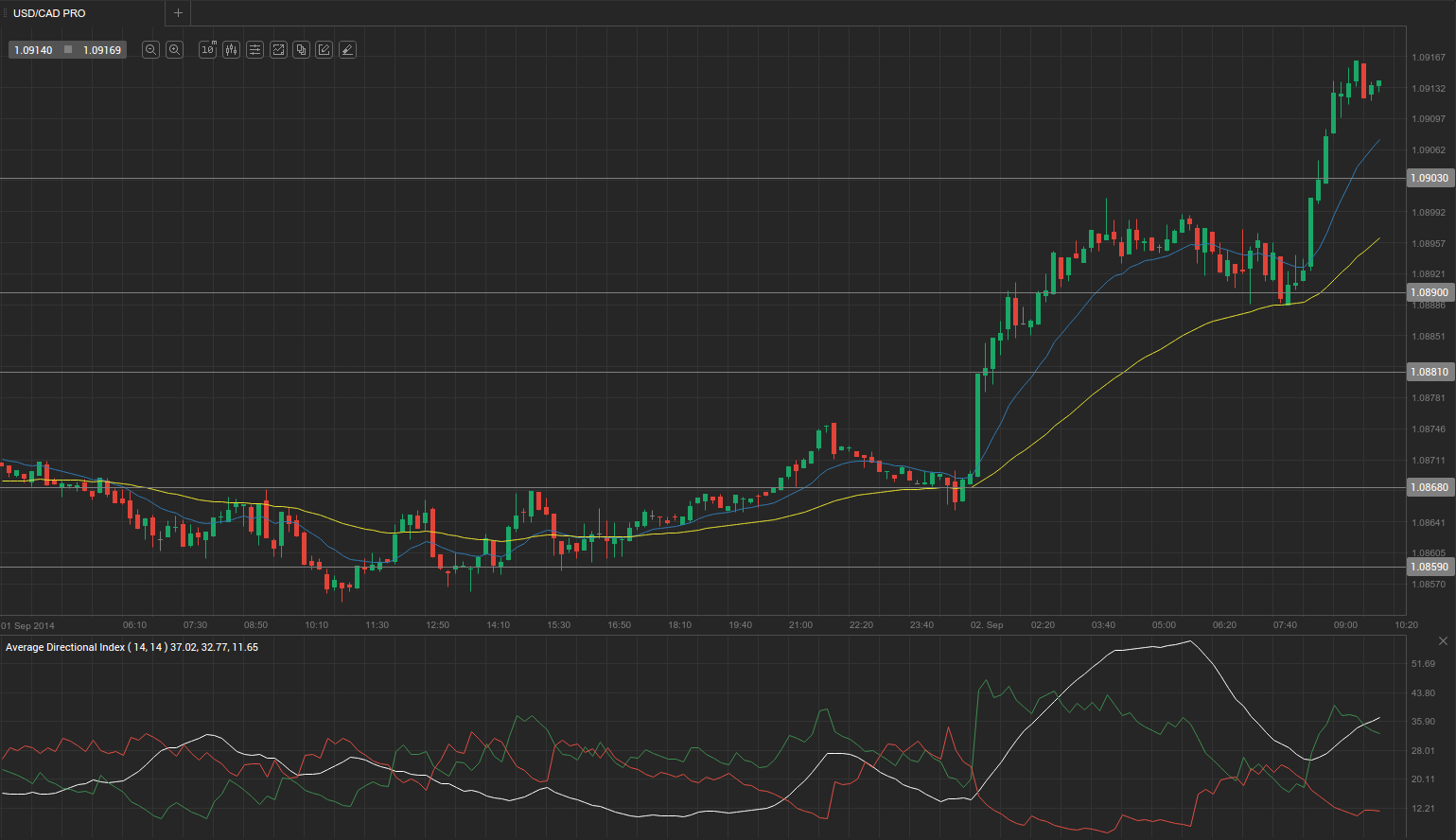Viewport: 1456px width, 840px height.
Task: Open the chart type picker icon
Action: 278,49
